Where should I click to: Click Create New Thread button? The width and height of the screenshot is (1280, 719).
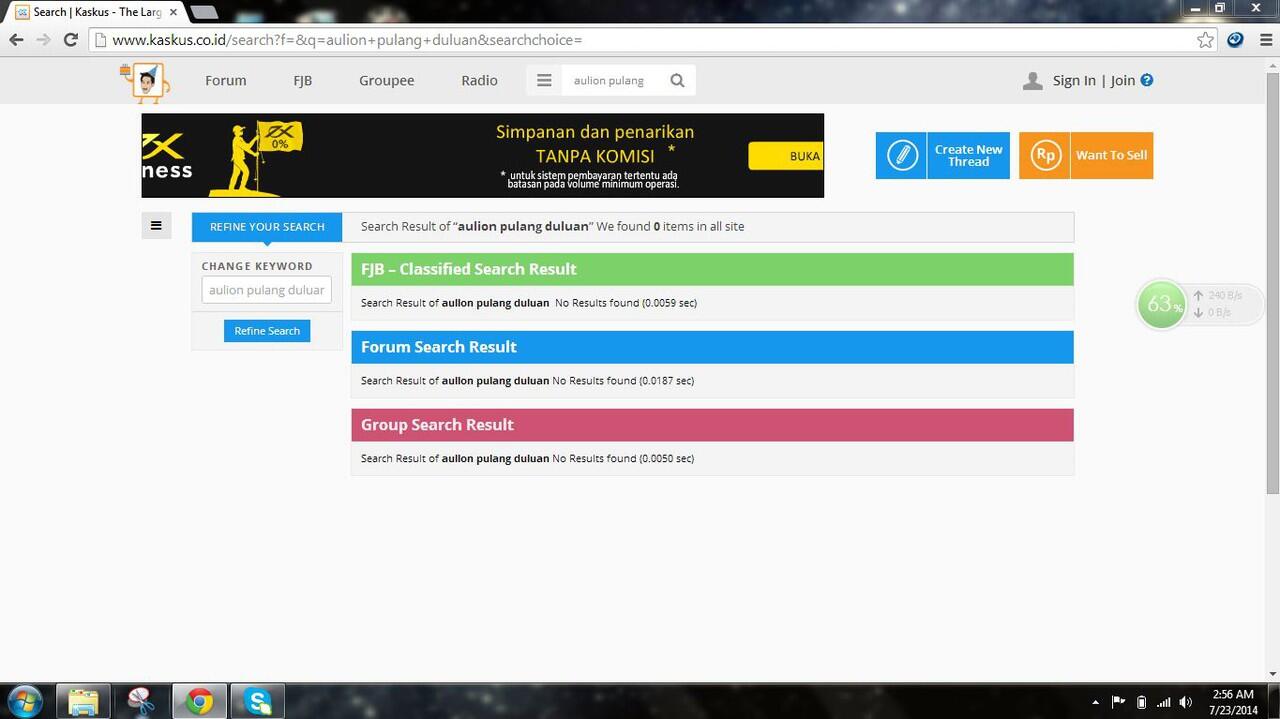pyautogui.click(x=943, y=155)
